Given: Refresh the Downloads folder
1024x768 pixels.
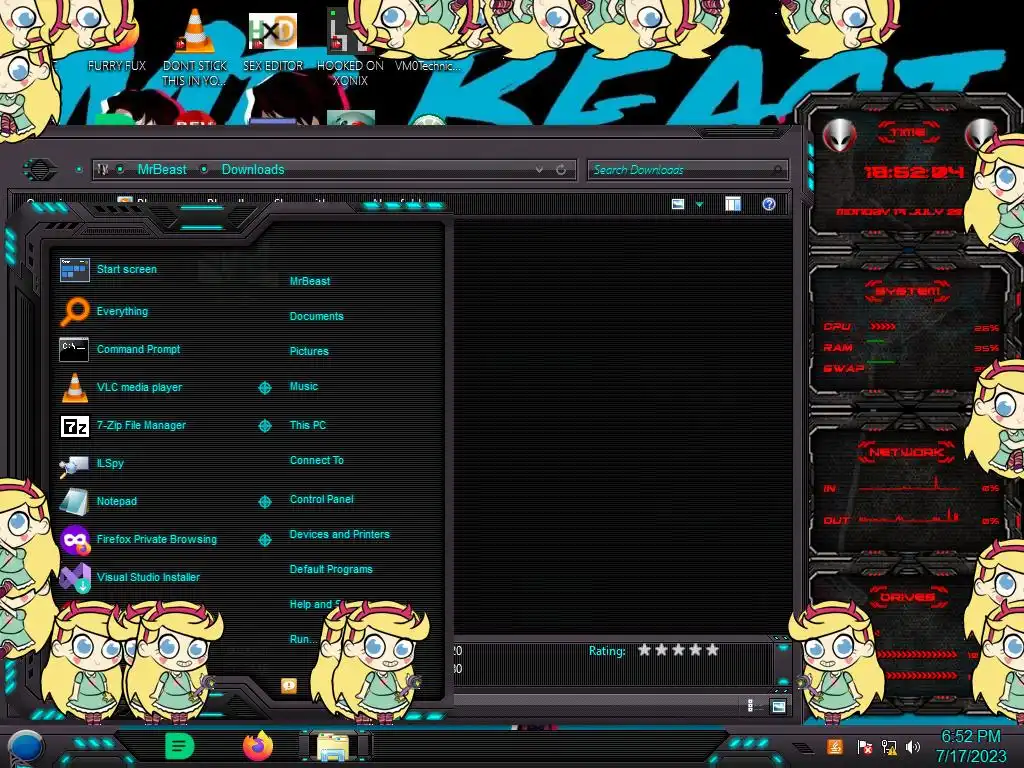Looking at the screenshot, I should tap(561, 170).
